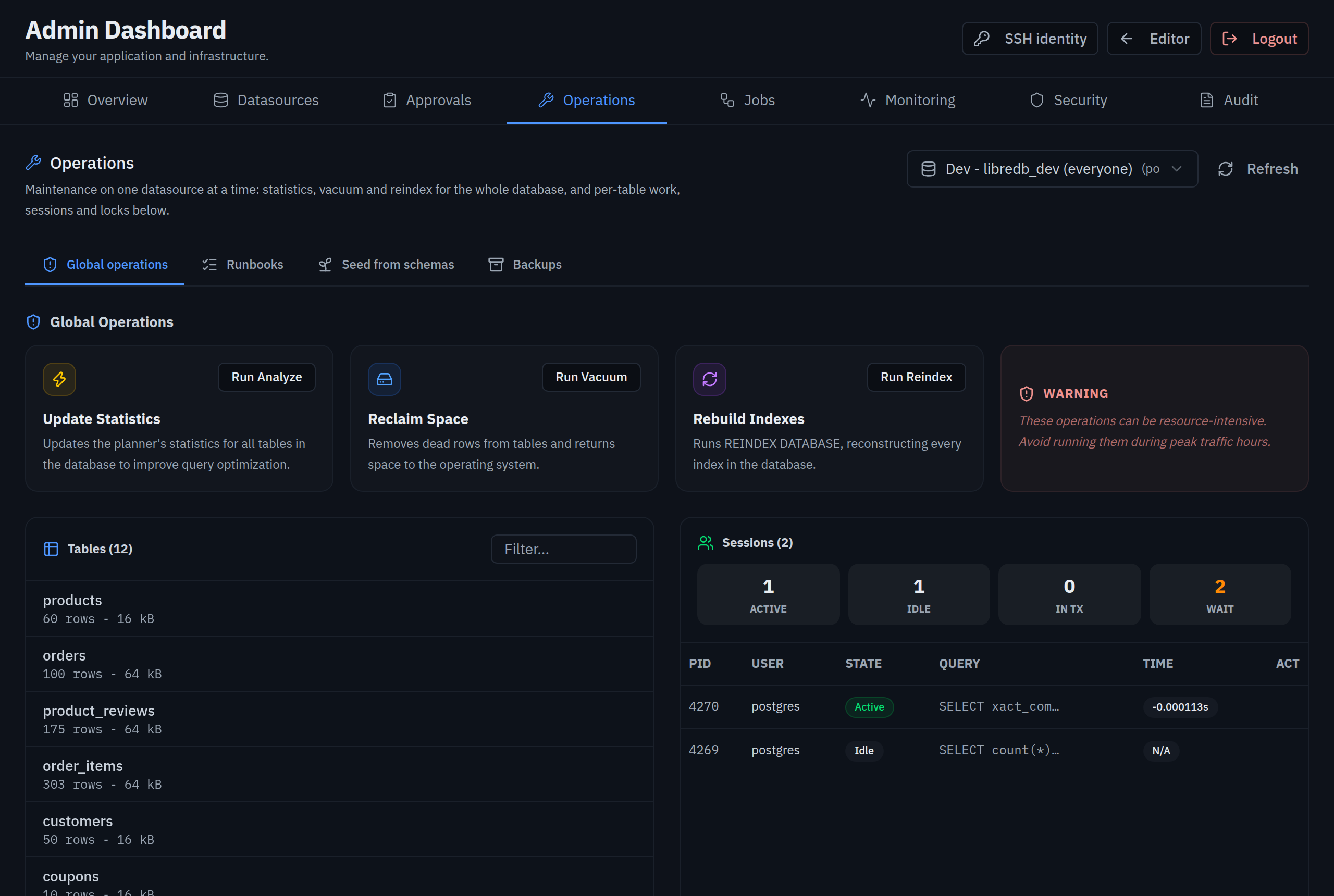This screenshot has width=1334, height=896.
Task: Click the Logout button
Action: (1258, 38)
